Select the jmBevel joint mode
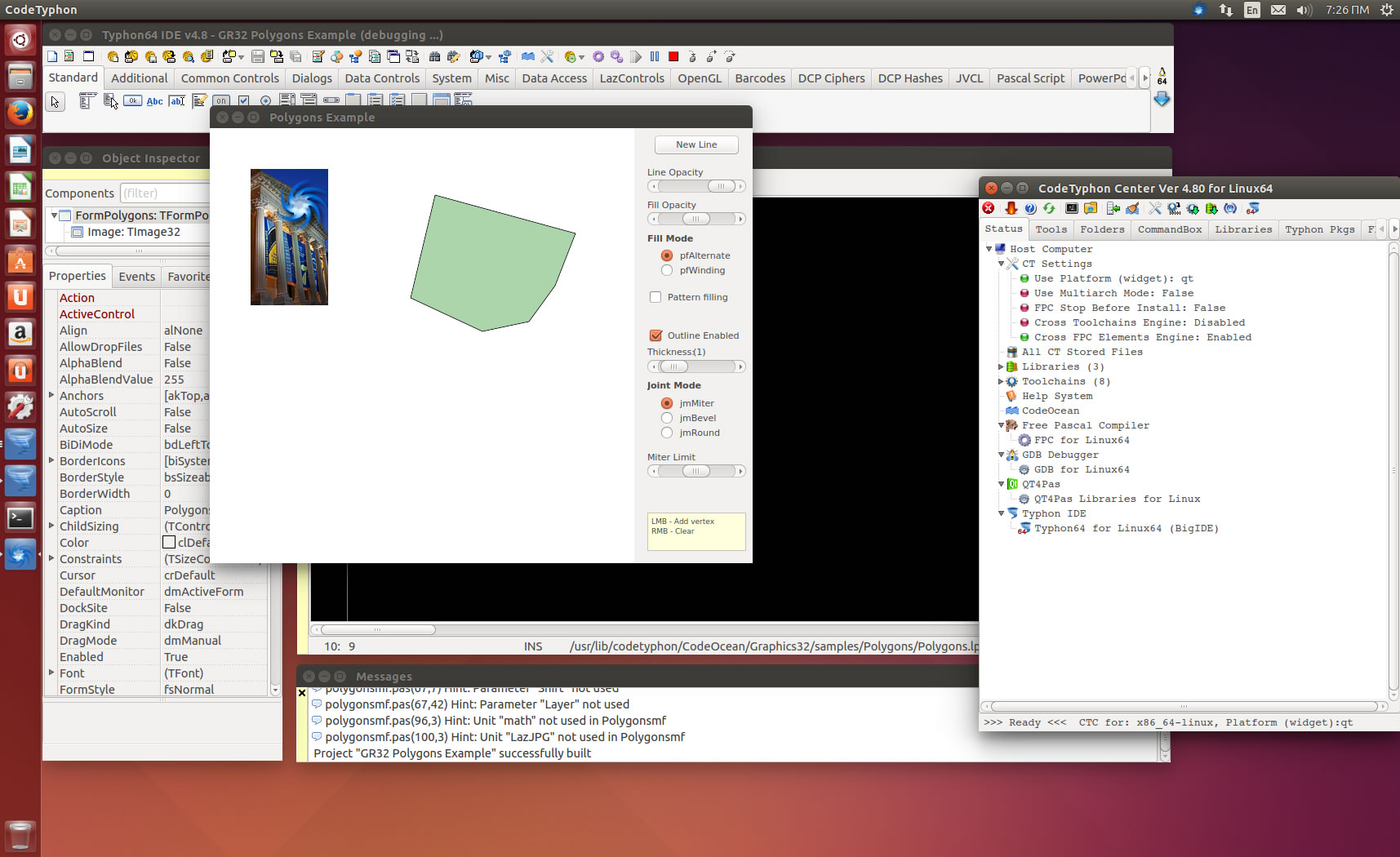Screen dimensions: 1400x857 click(689, 418)
